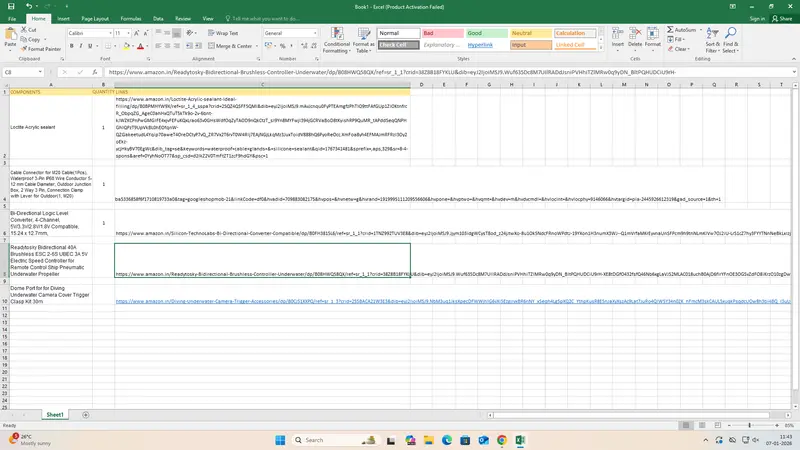Open Find & Select magnifier
This screenshot has width=800, height=450.
[x=730, y=40]
